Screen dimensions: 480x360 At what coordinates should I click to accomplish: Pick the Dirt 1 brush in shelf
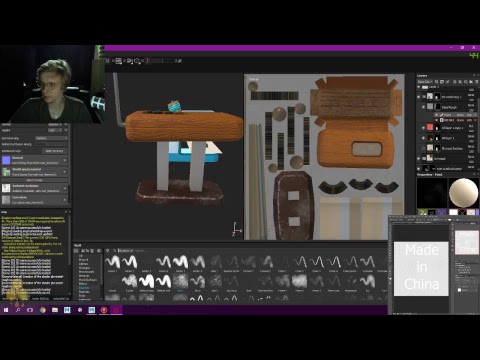tap(180, 282)
